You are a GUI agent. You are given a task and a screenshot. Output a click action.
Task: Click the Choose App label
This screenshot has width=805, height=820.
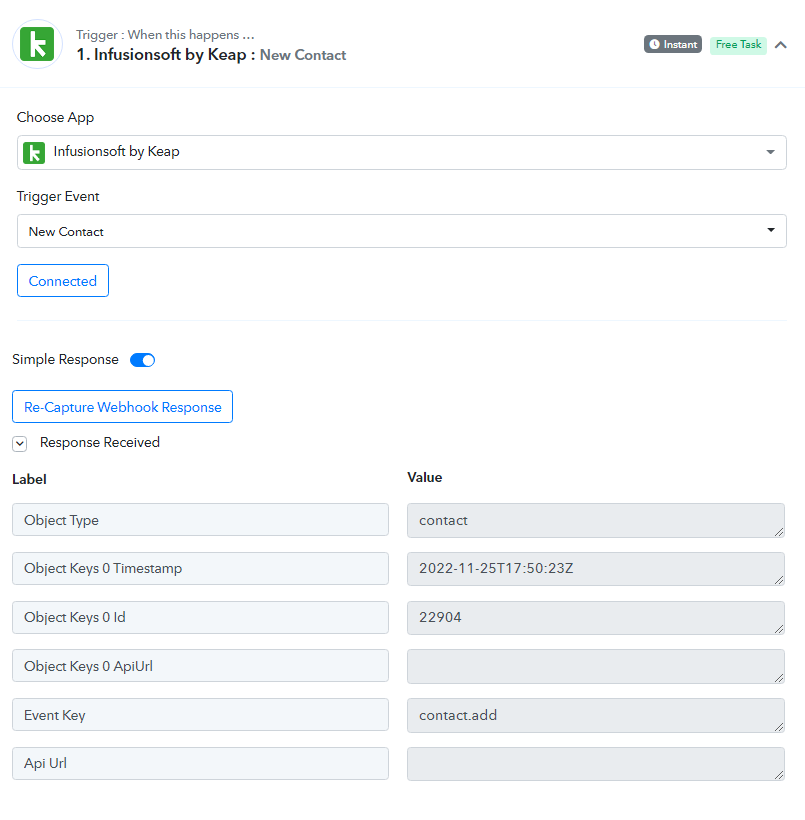pyautogui.click(x=55, y=117)
